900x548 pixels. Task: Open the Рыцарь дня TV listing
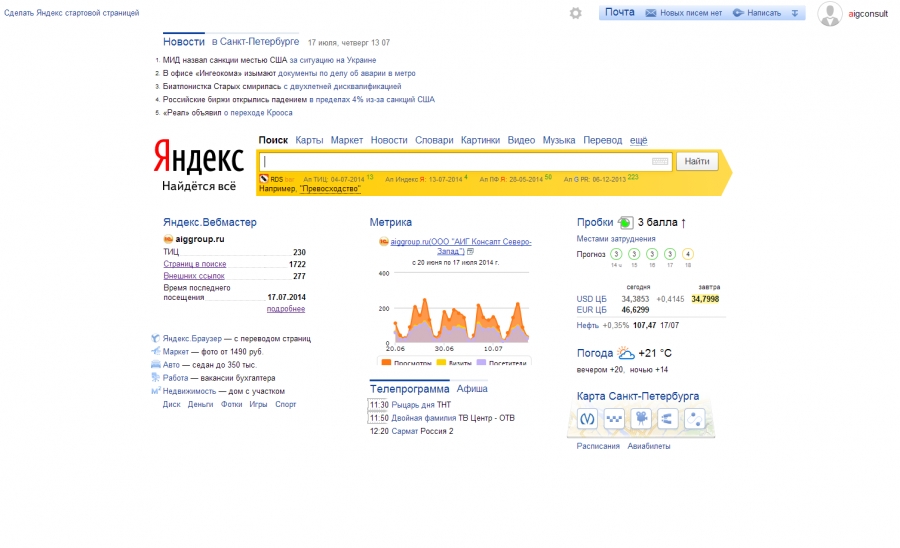pos(413,405)
